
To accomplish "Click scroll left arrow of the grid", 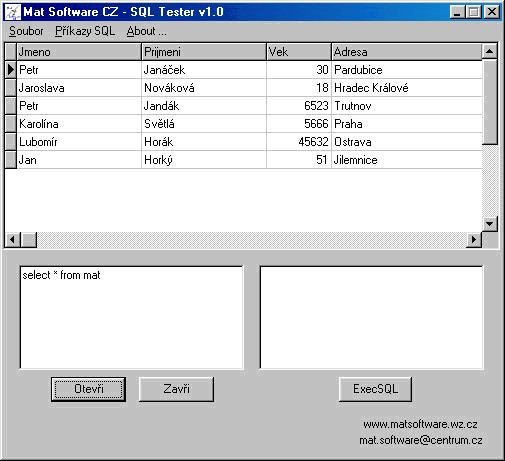I will 13,240.
